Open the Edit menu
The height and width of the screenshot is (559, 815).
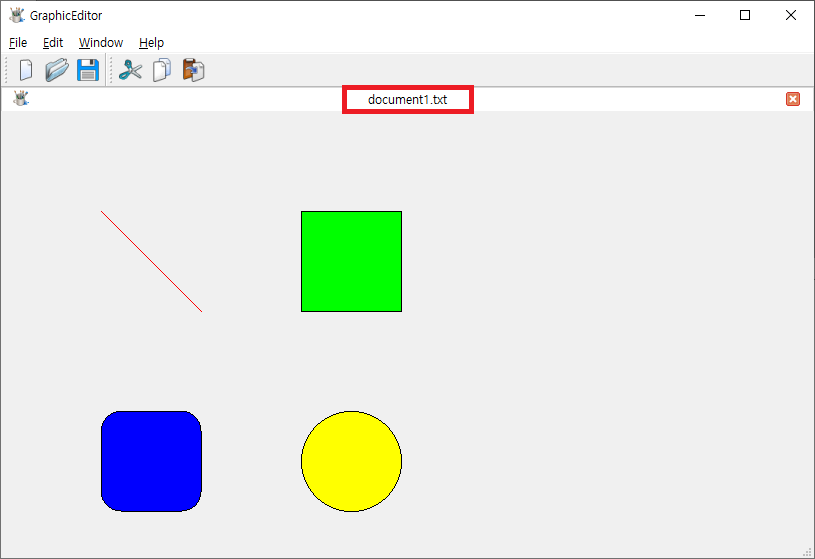point(53,43)
